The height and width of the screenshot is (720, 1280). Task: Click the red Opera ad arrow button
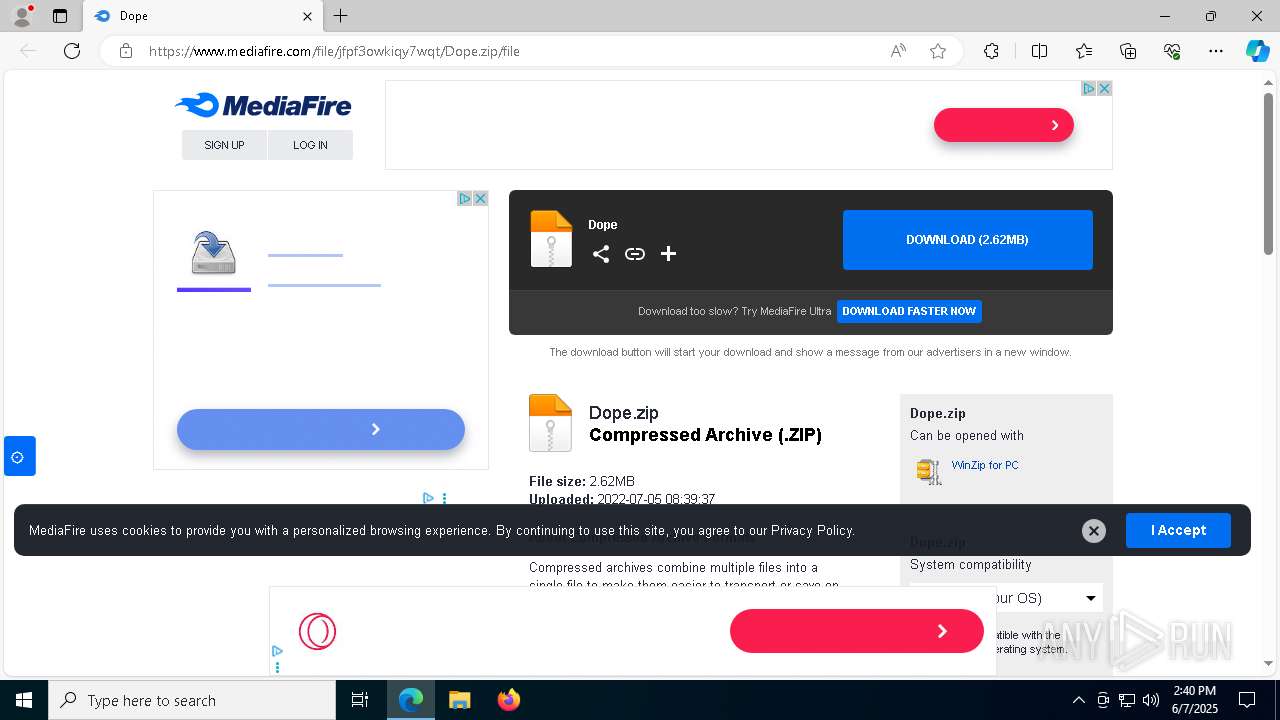(857, 631)
